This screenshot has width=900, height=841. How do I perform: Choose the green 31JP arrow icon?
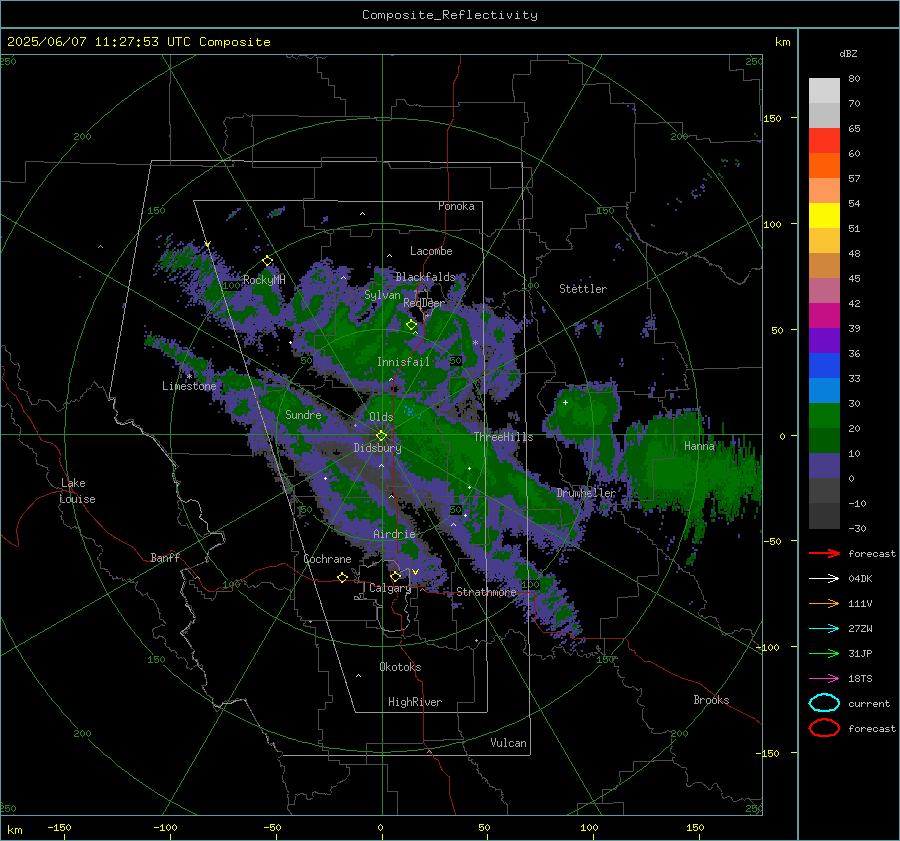(x=824, y=653)
